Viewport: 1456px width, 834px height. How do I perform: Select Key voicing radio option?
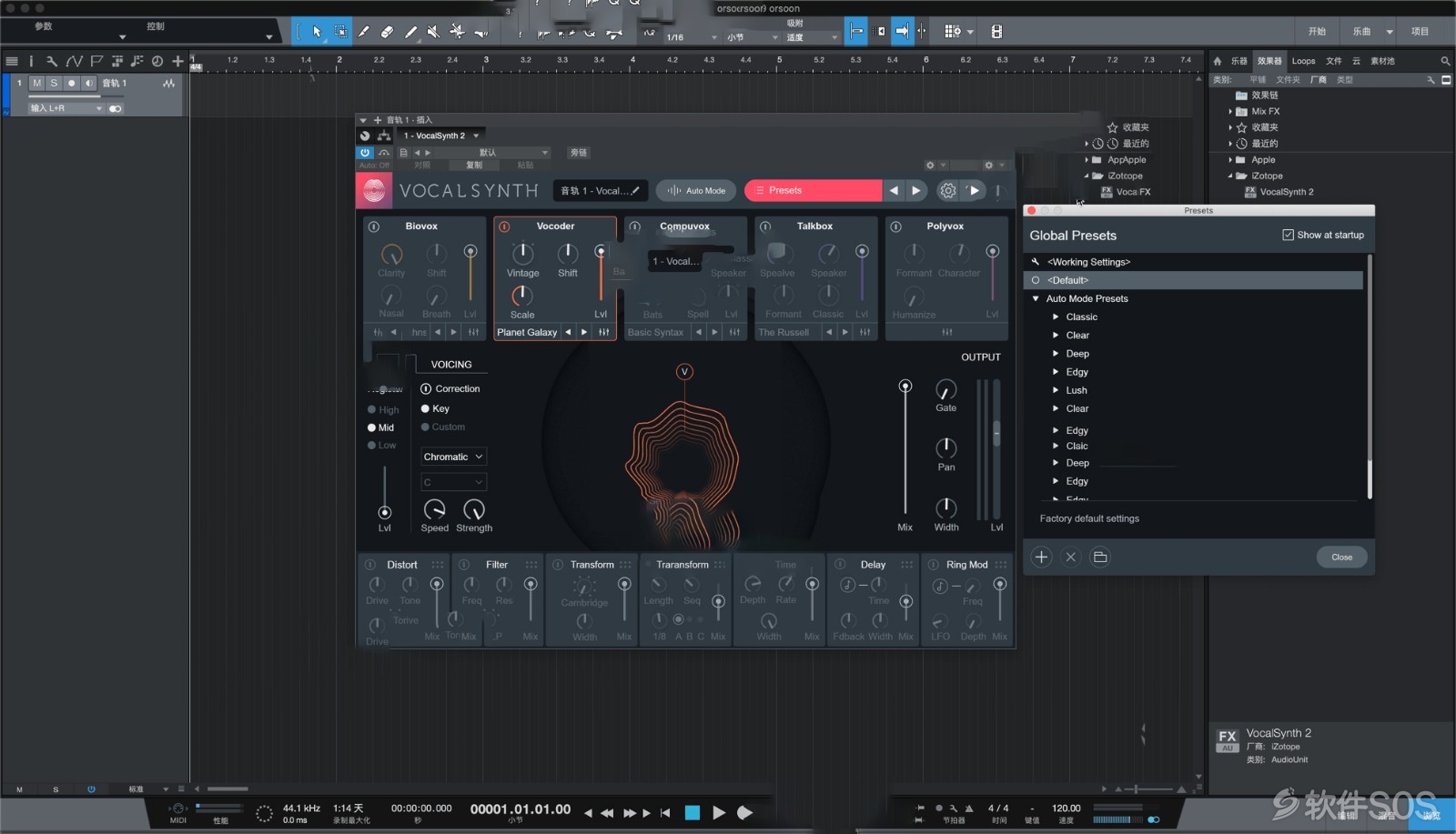pyautogui.click(x=425, y=408)
